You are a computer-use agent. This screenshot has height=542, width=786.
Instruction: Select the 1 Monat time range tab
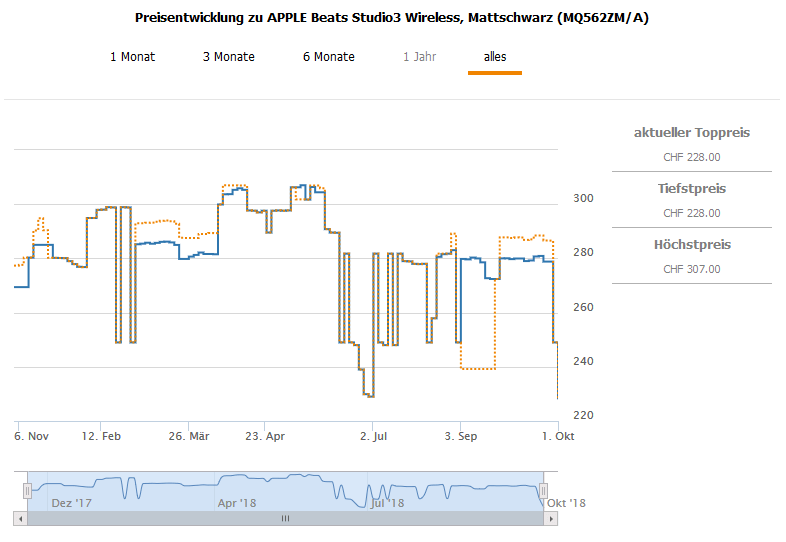pos(132,57)
